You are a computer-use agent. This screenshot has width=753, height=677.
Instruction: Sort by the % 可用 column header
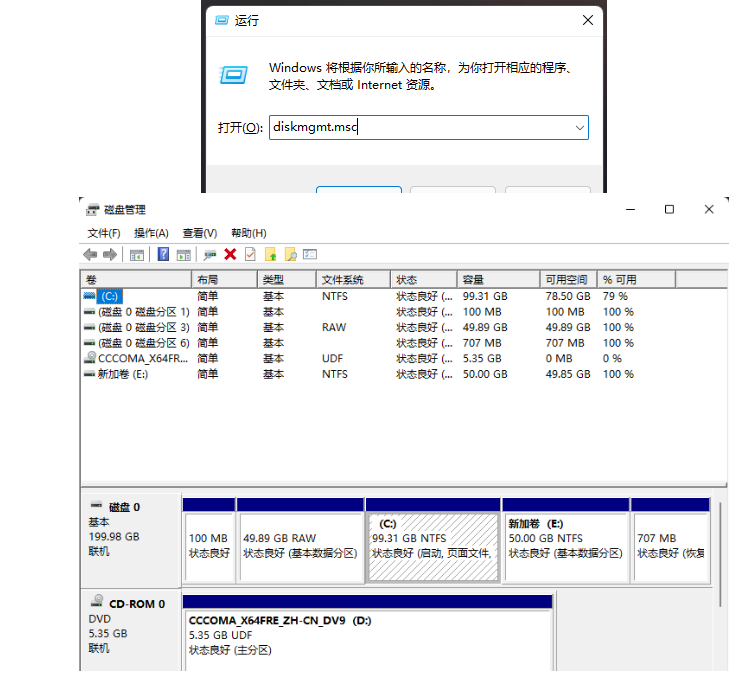[x=636, y=279]
